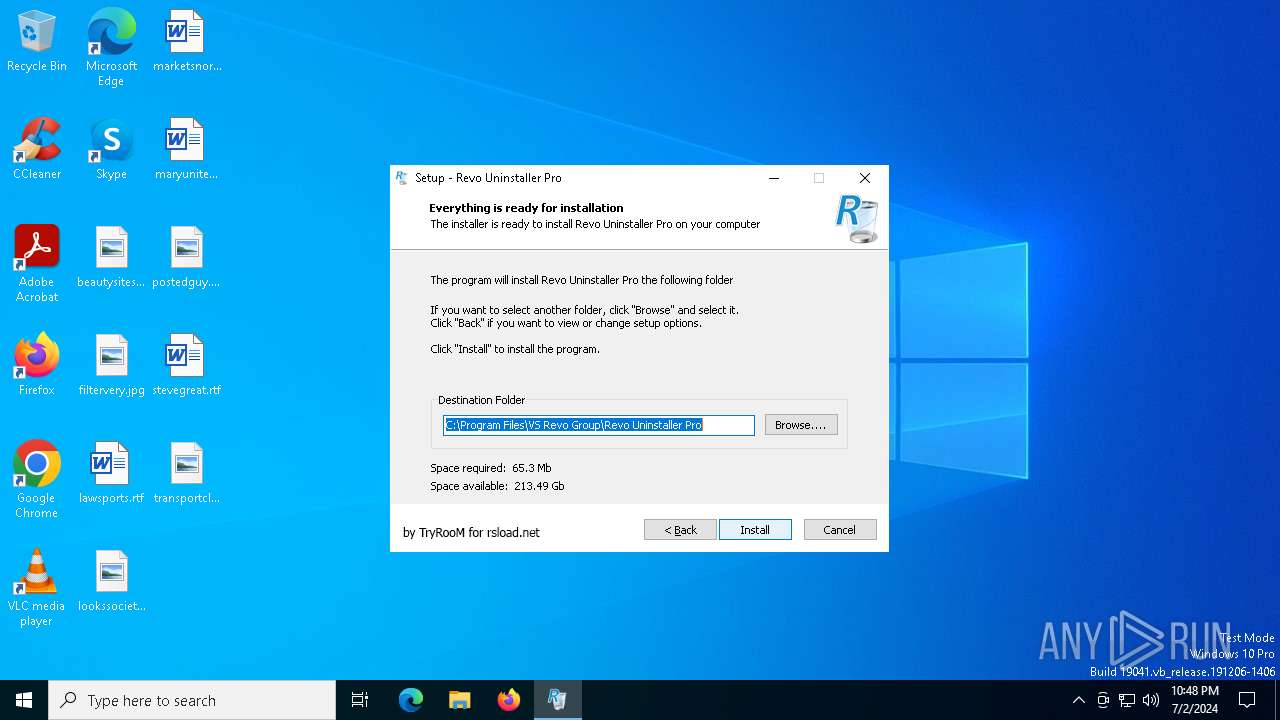1280x720 pixels.
Task: Cancel the Revo Uninstaller Pro setup
Action: pyautogui.click(x=840, y=530)
